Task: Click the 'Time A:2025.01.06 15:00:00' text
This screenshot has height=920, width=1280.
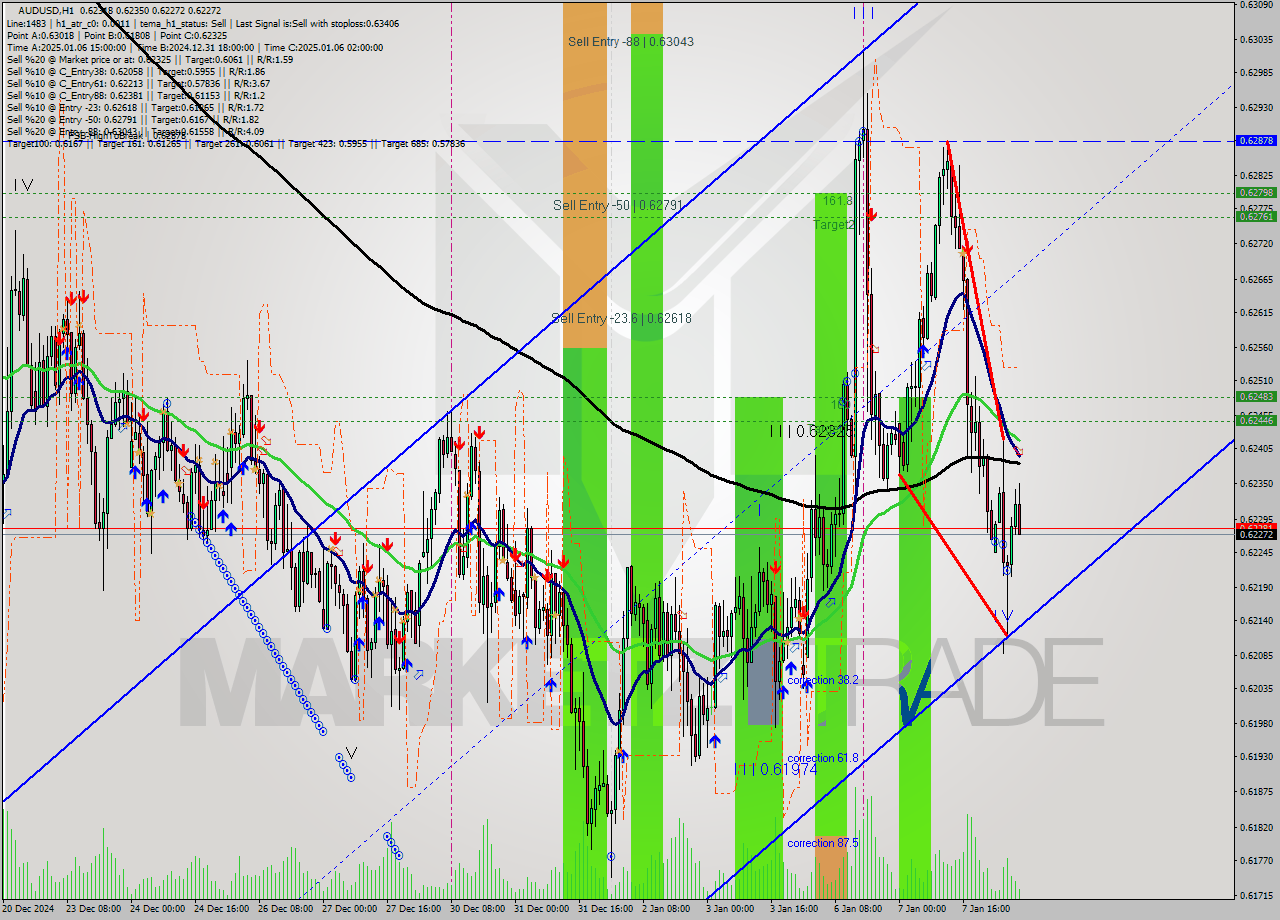Action: pyautogui.click(x=66, y=47)
